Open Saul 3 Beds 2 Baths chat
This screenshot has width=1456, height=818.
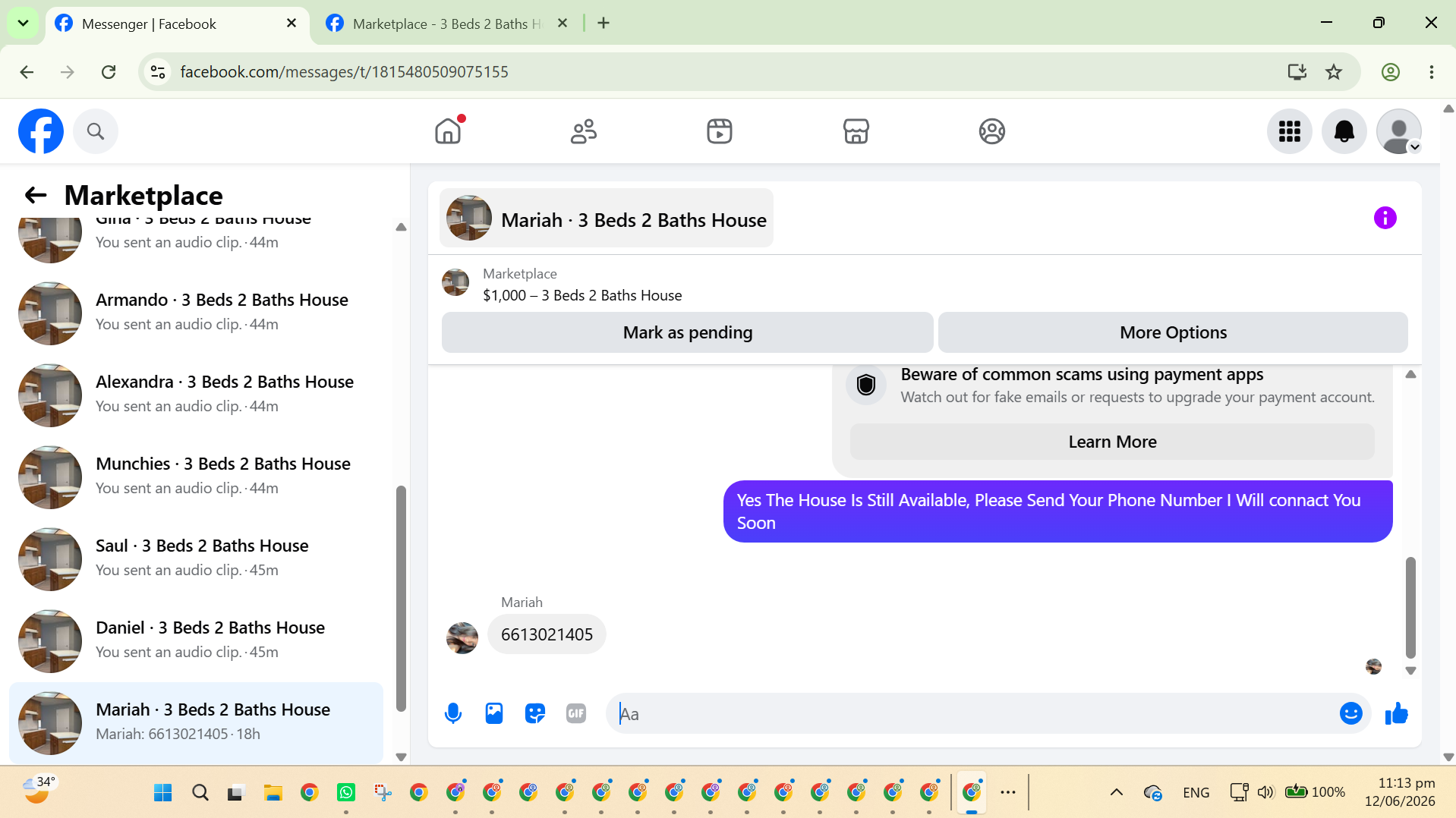pos(196,558)
